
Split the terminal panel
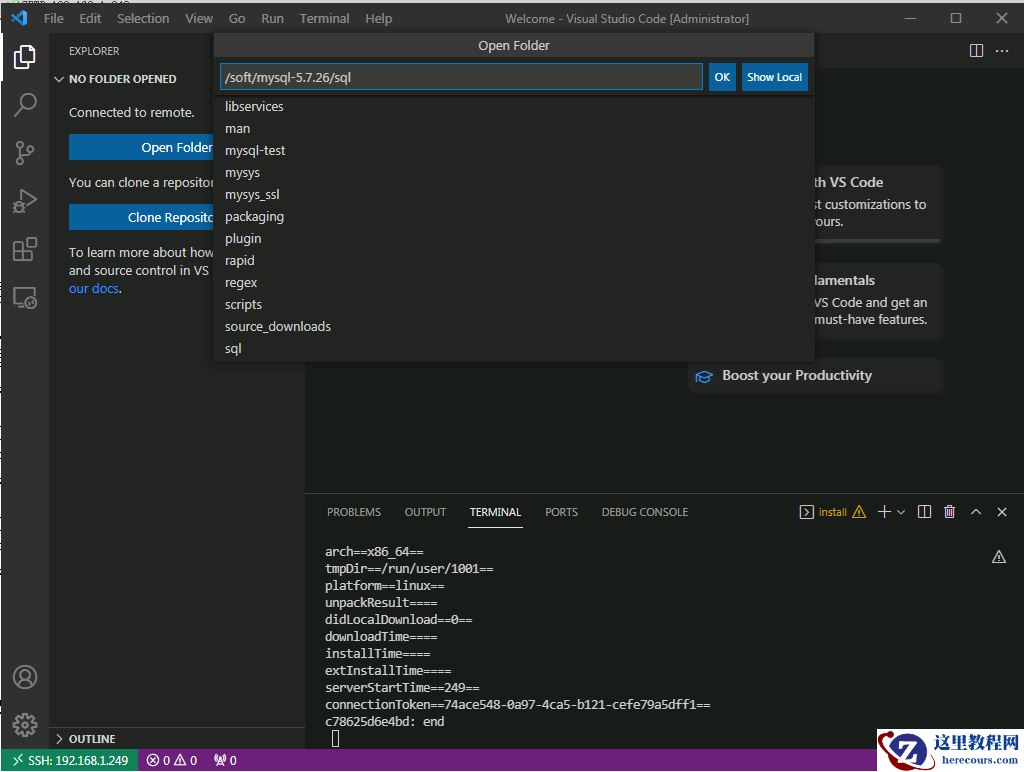924,512
